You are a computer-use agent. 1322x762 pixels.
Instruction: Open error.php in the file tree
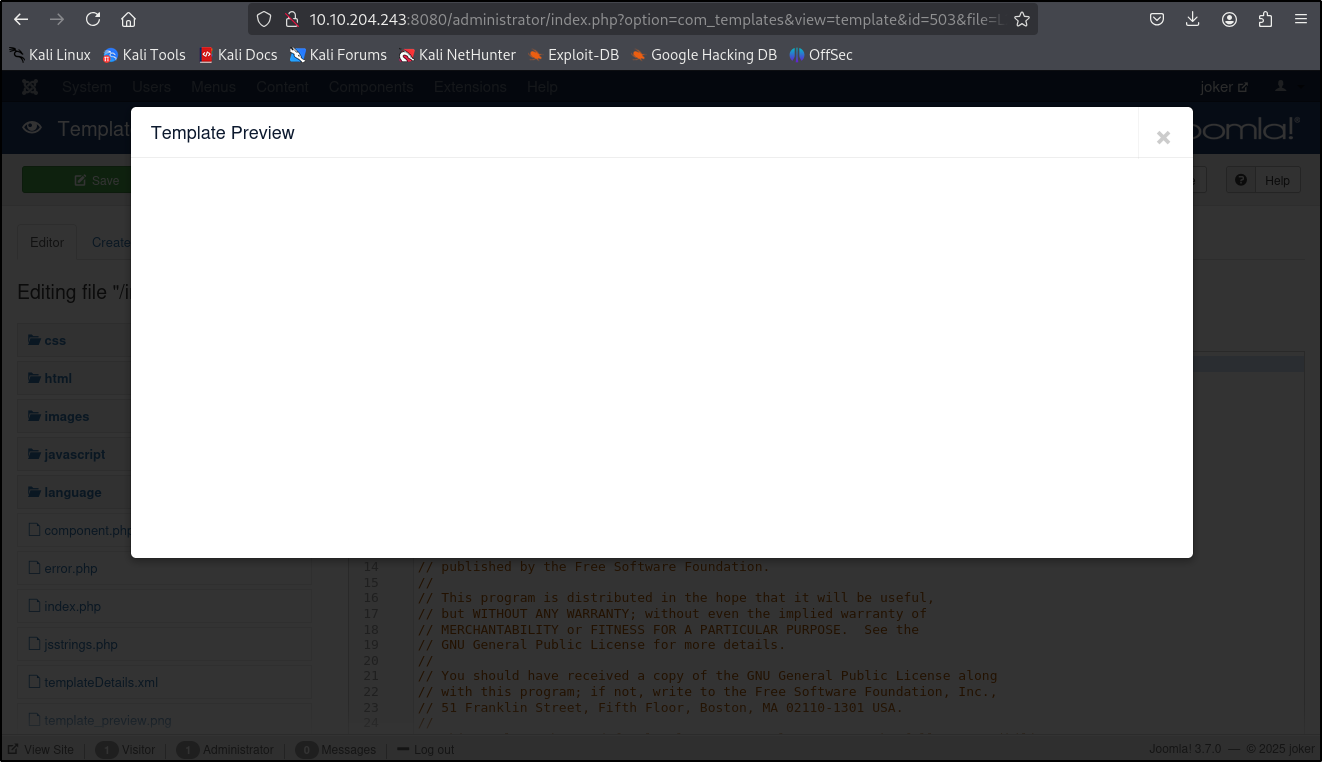coord(70,568)
